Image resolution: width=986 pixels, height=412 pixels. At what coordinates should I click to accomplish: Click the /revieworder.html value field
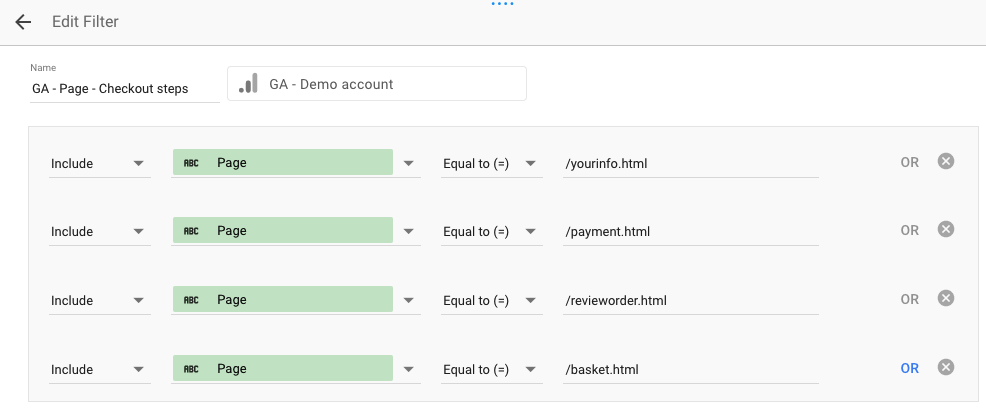coord(690,301)
